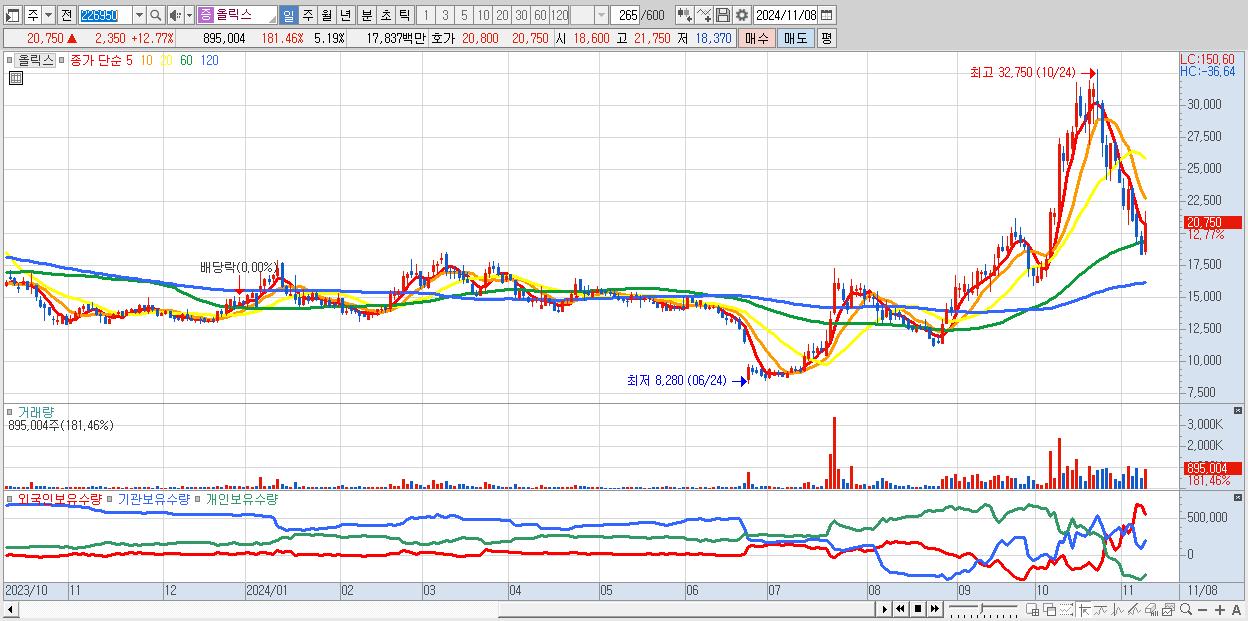Select the 60 interval button
The image size is (1248, 621).
540,15
